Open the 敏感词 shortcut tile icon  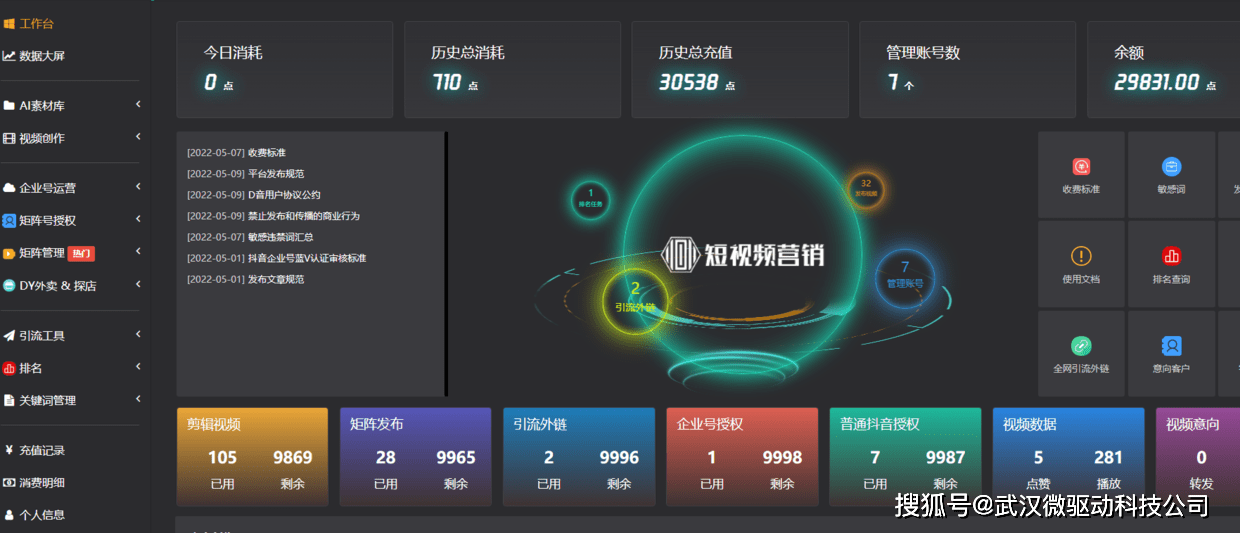pyautogui.click(x=1171, y=167)
